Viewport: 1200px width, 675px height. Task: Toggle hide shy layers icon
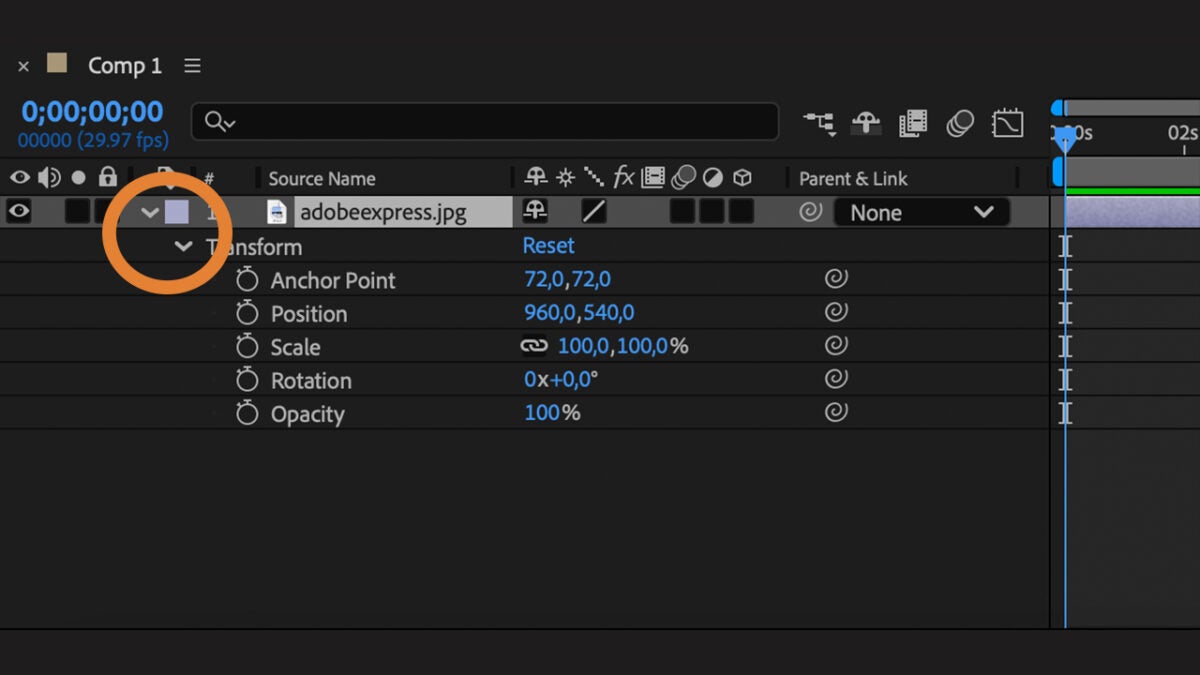[865, 123]
